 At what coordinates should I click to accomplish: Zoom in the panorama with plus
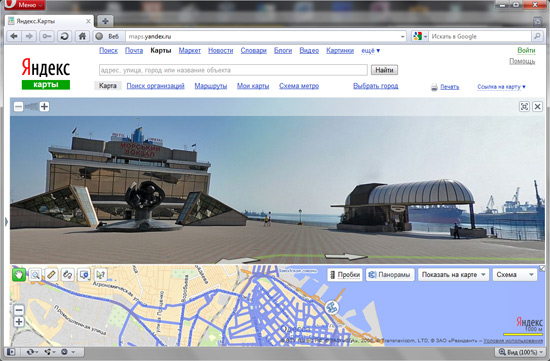click(x=44, y=107)
